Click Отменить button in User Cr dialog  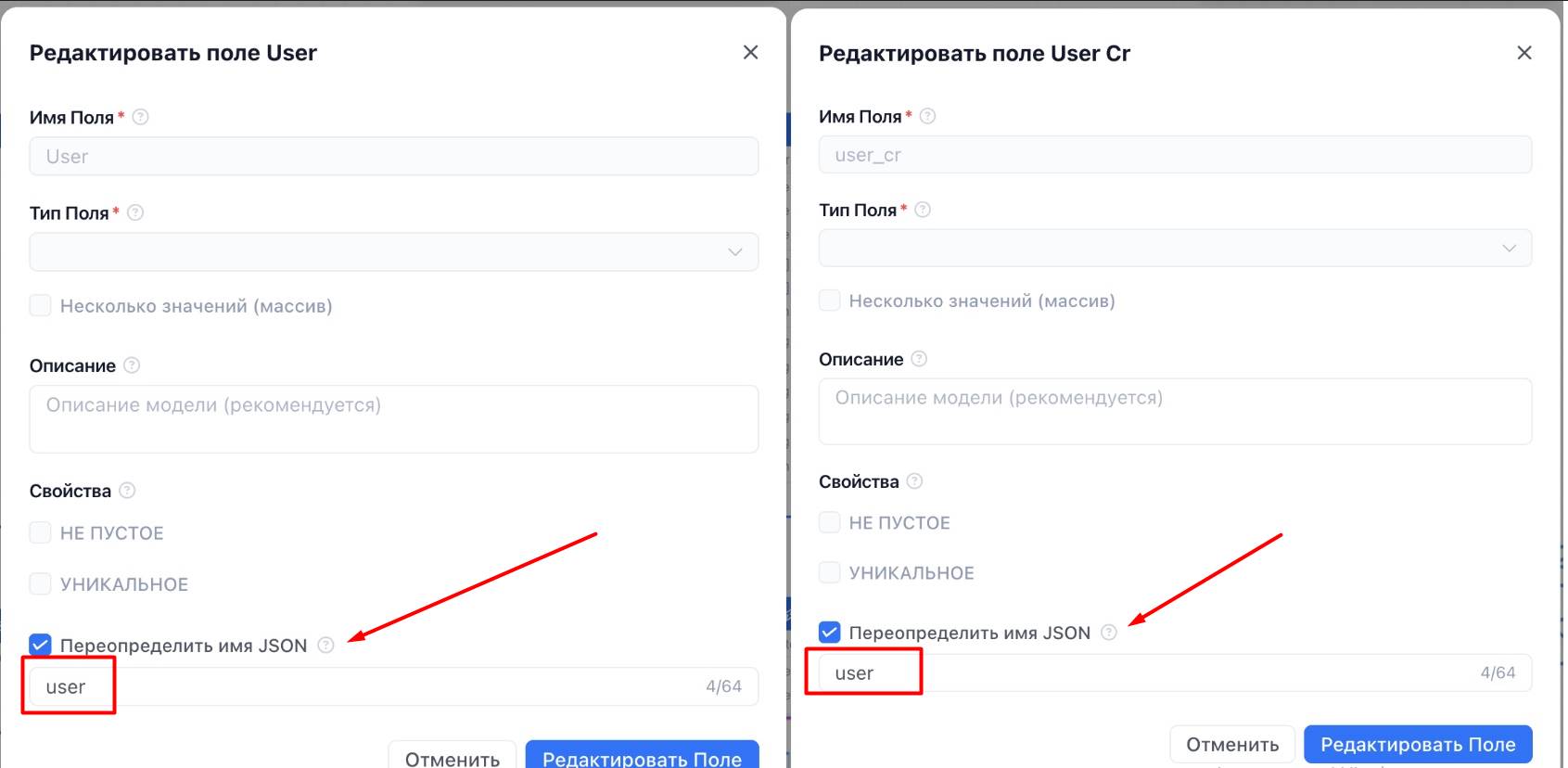tap(1232, 745)
